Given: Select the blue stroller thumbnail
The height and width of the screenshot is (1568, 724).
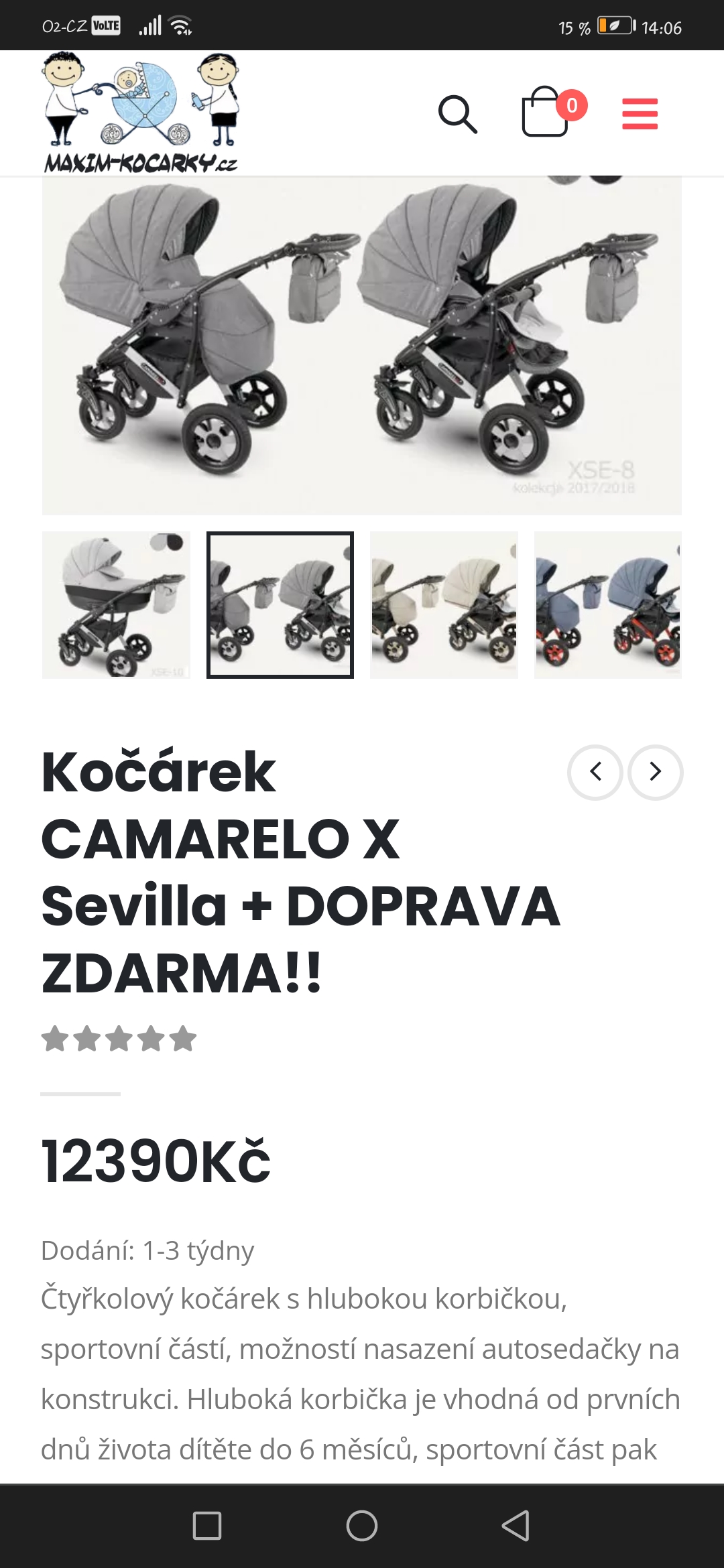Looking at the screenshot, I should [x=608, y=605].
